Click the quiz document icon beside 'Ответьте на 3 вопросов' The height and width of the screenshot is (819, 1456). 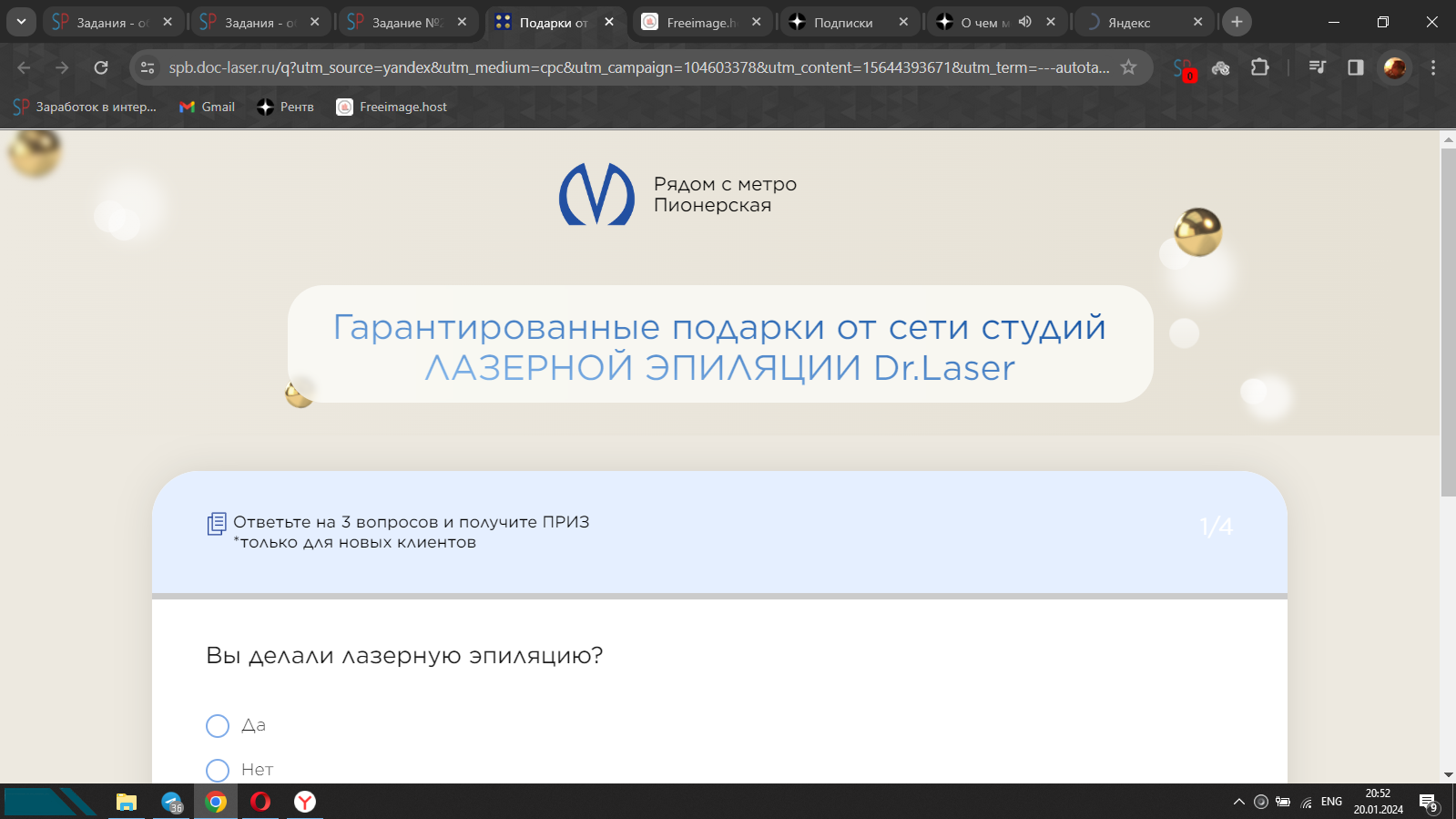(217, 524)
